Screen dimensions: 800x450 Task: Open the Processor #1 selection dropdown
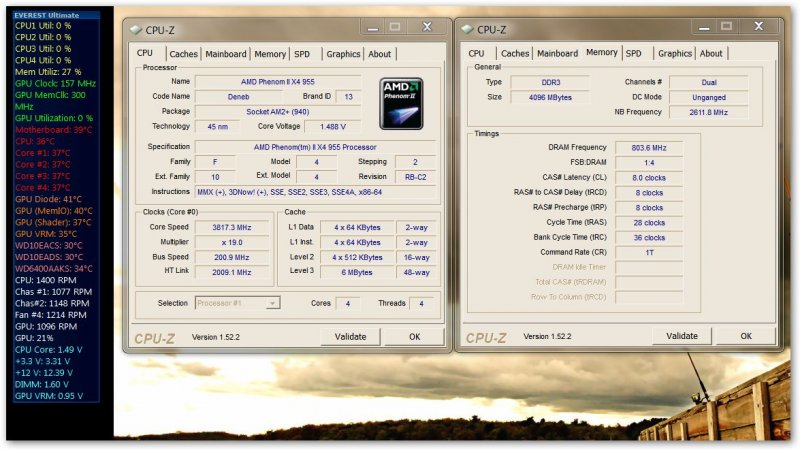point(238,303)
